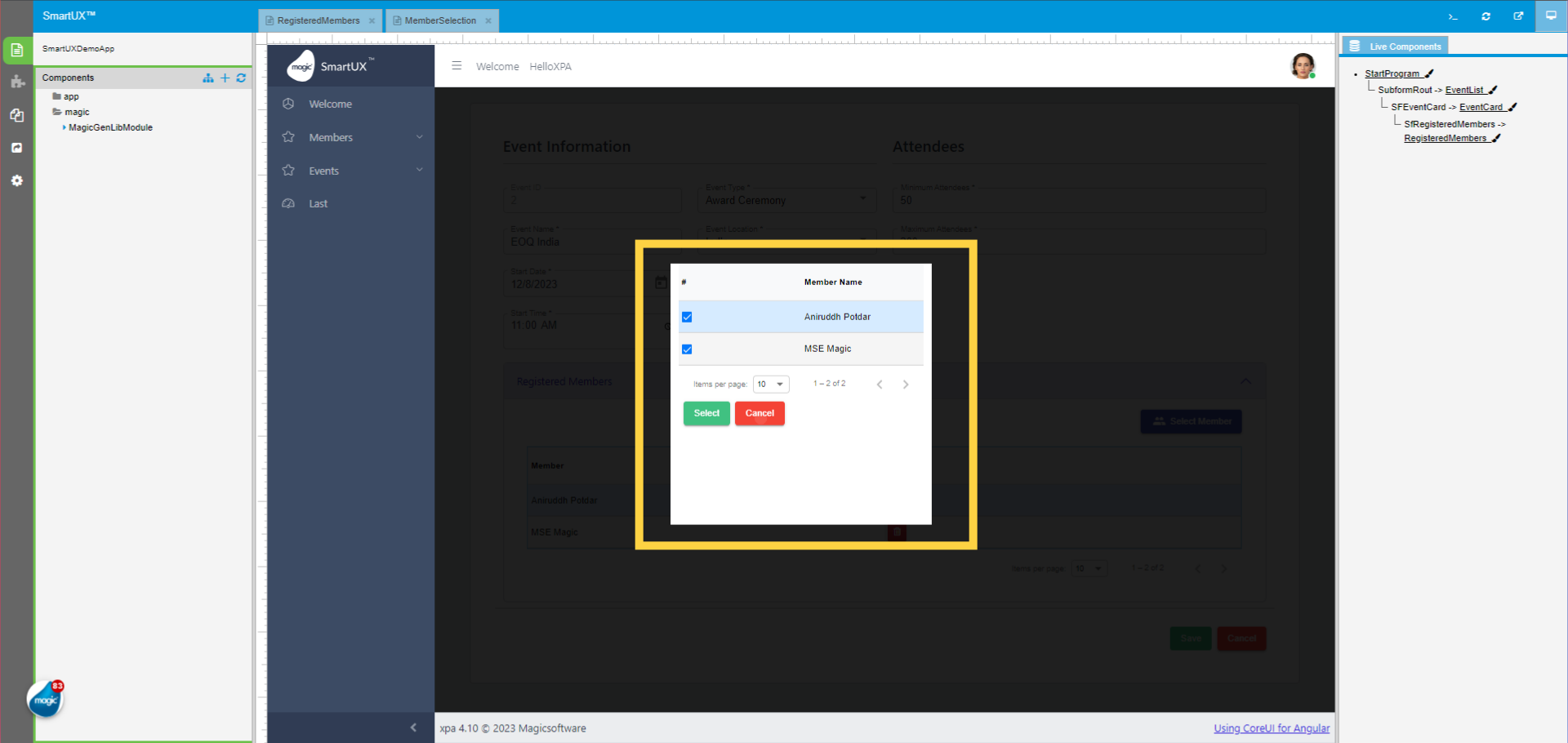Click the HelloXPA breadcrumb in app header

[x=550, y=66]
